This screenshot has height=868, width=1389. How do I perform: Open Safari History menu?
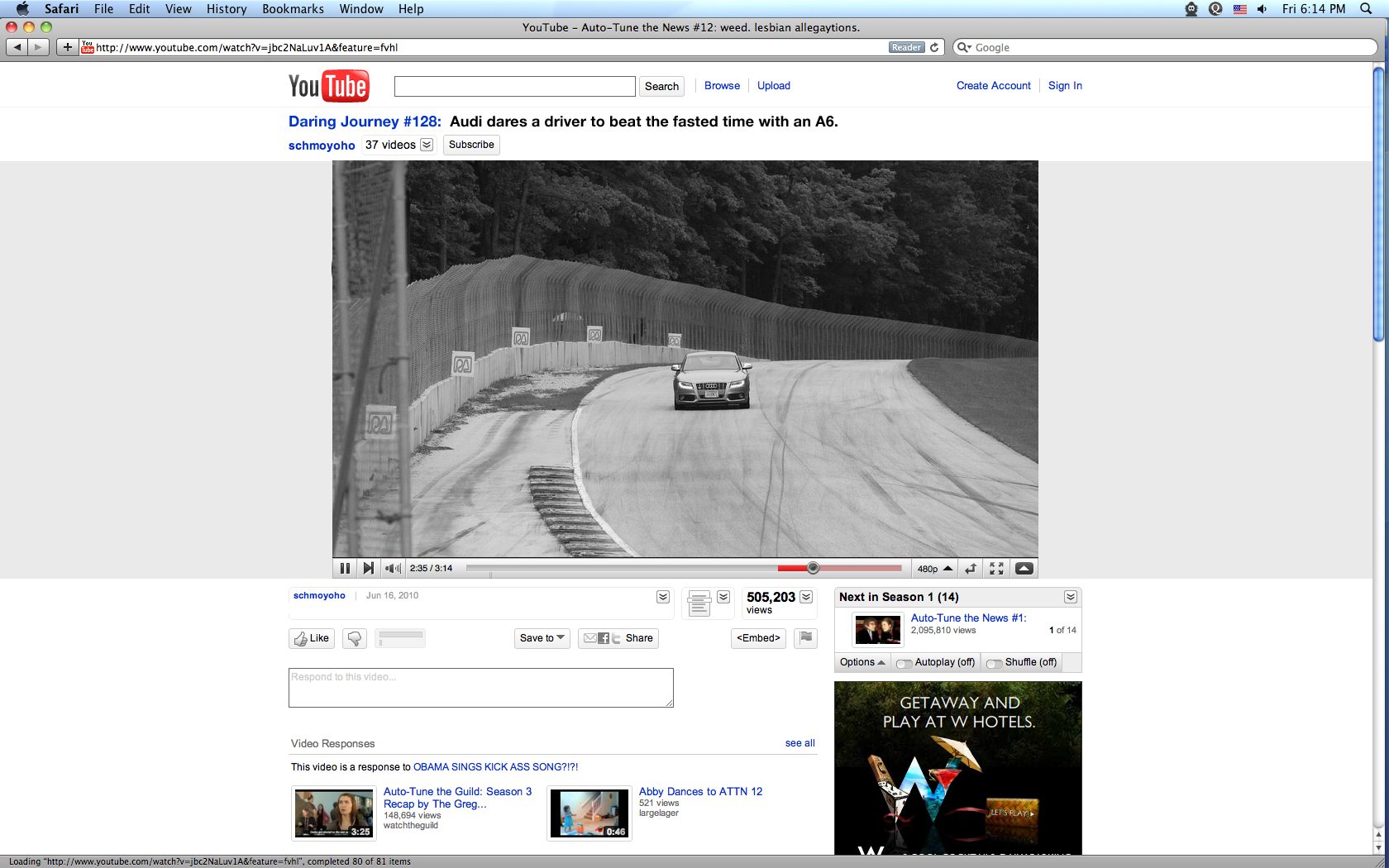click(227, 9)
